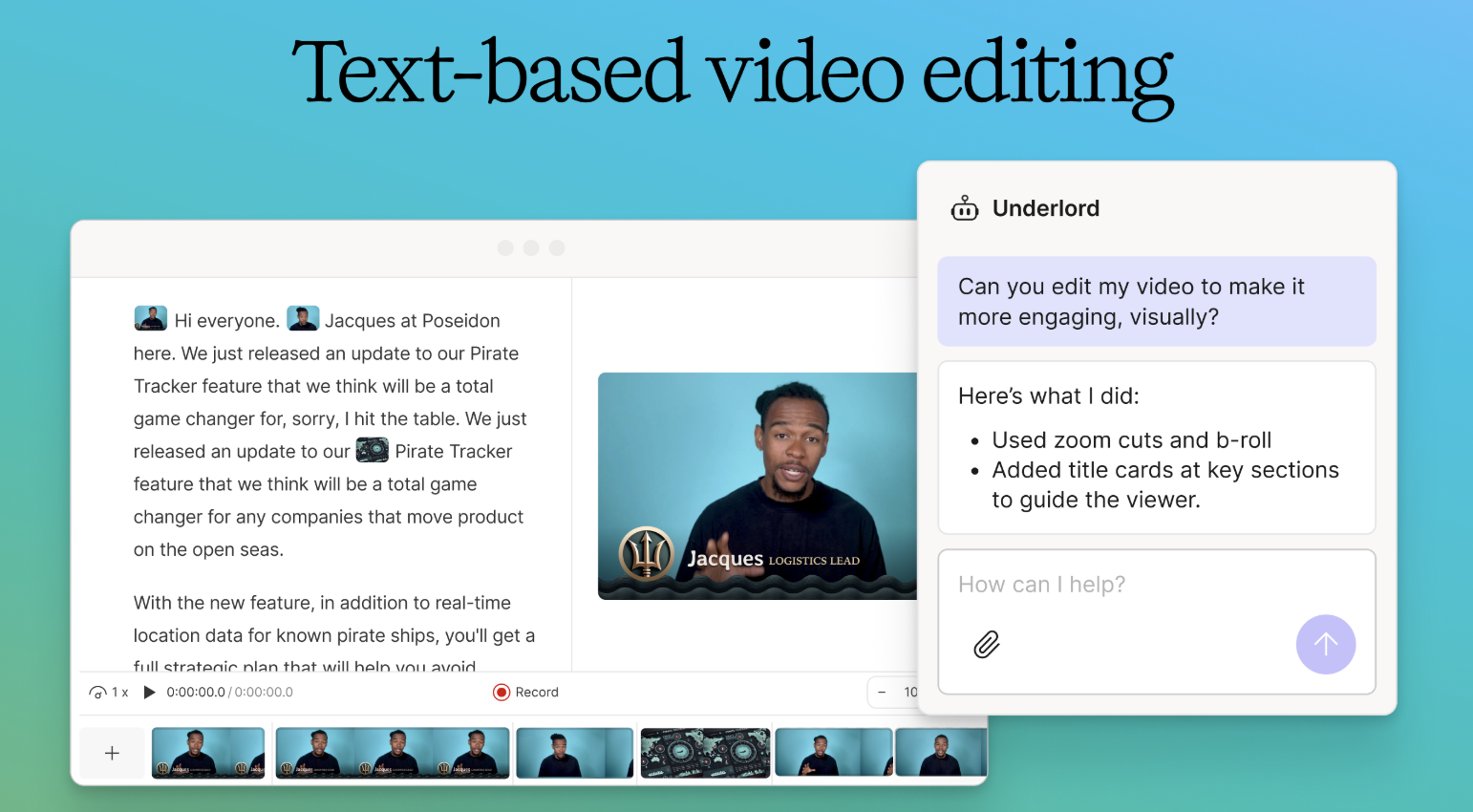1473x812 pixels.
Task: Select the pirate tracker map clip in the timeline
Action: click(x=705, y=753)
